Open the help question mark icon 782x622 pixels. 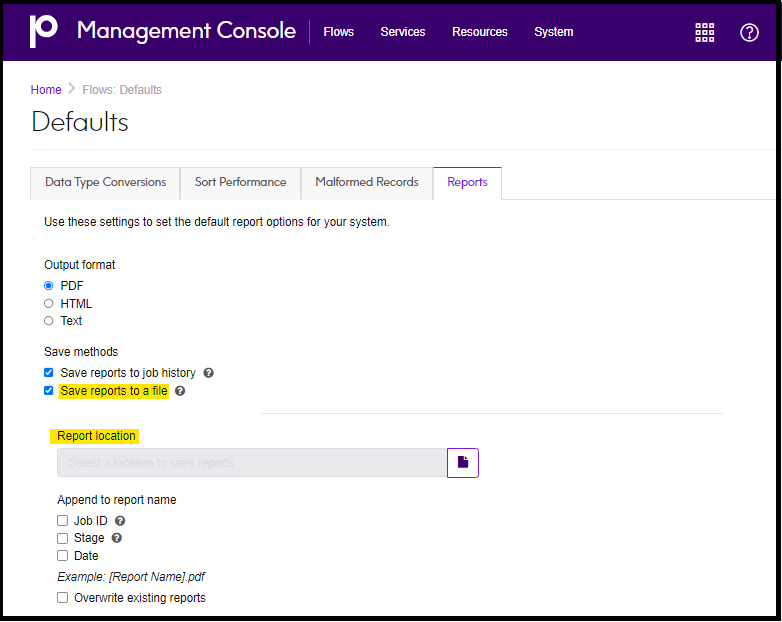pos(749,32)
